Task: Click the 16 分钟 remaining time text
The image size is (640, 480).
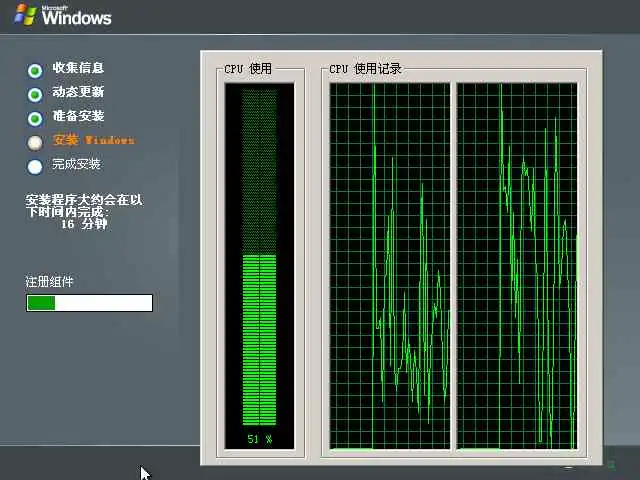Action: click(84, 224)
